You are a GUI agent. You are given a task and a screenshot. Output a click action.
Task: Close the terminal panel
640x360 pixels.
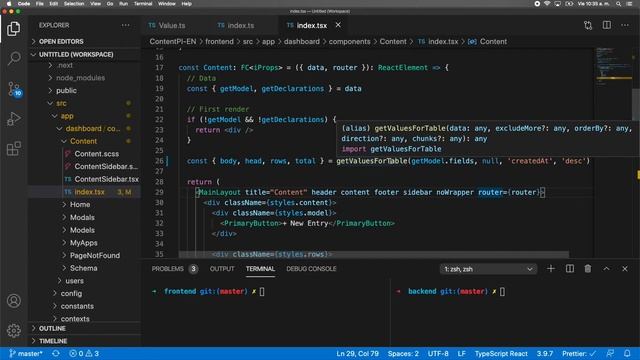point(624,269)
